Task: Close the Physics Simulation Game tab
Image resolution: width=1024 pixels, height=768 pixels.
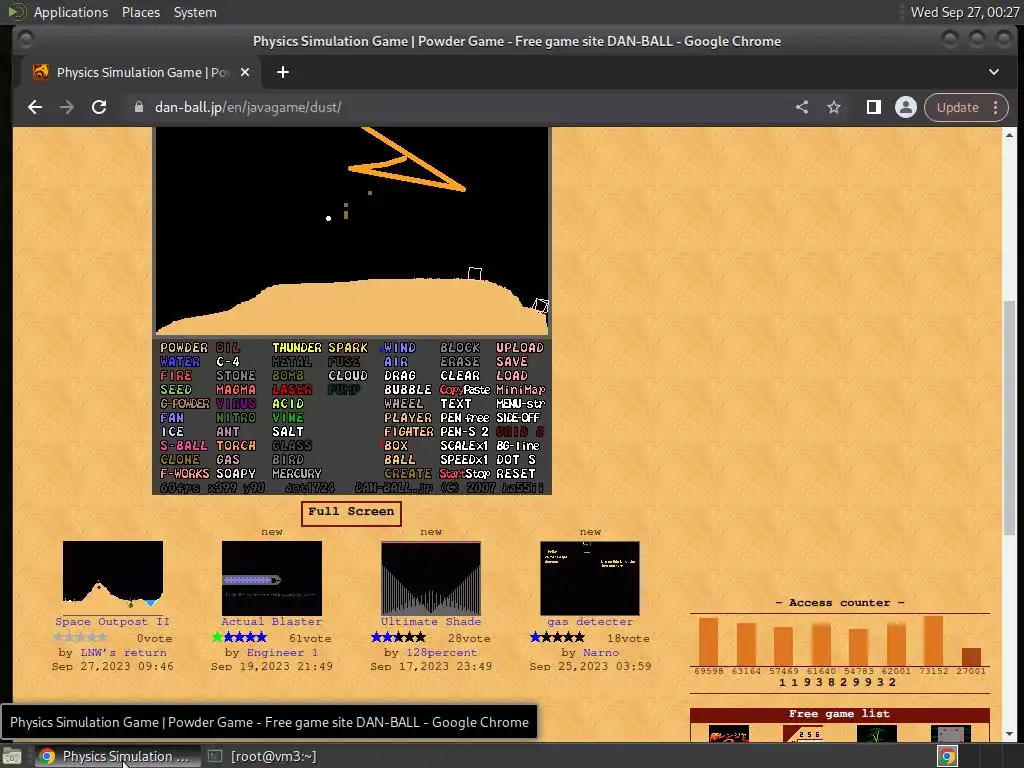Action: (245, 72)
